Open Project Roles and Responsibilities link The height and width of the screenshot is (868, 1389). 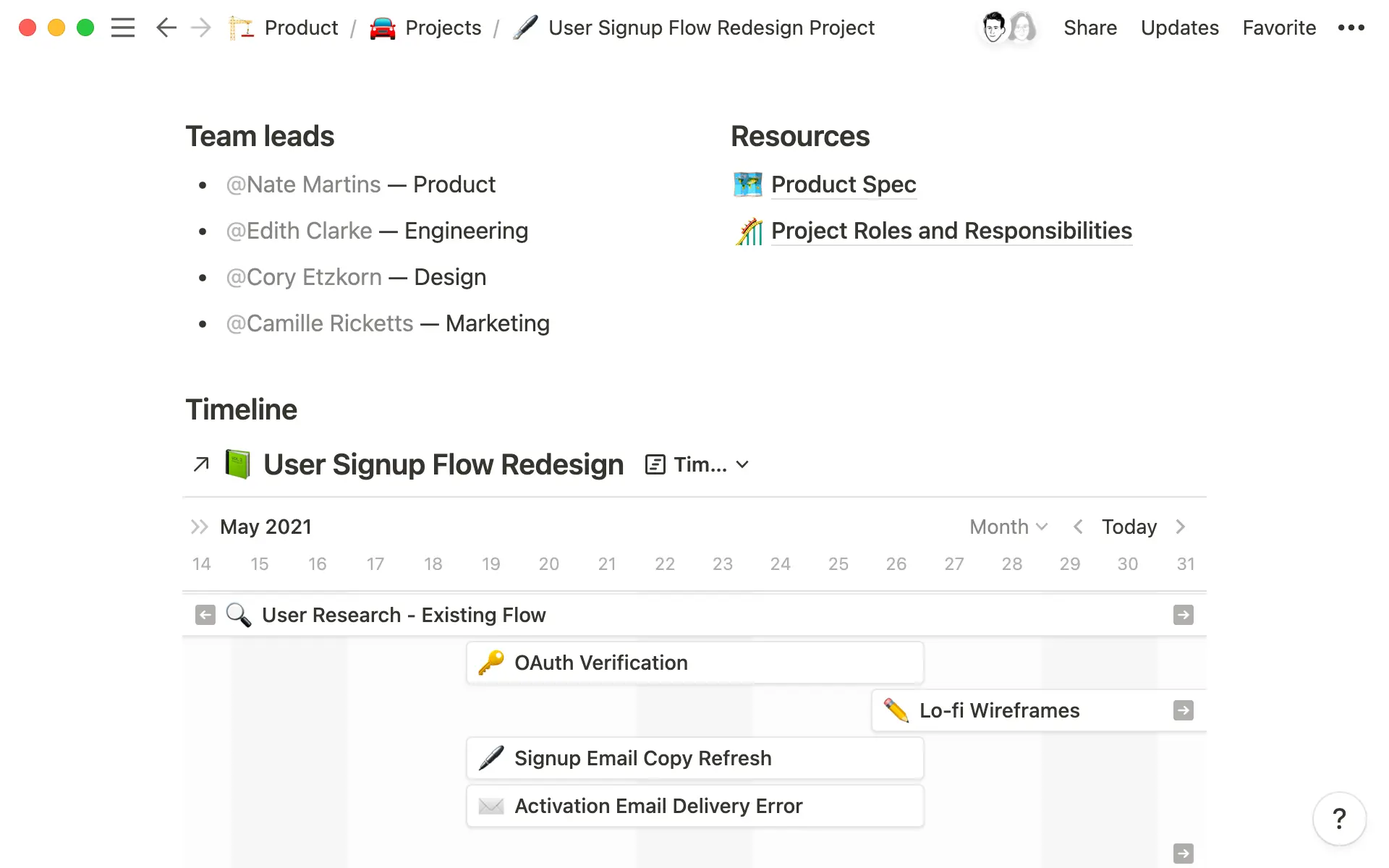(951, 230)
